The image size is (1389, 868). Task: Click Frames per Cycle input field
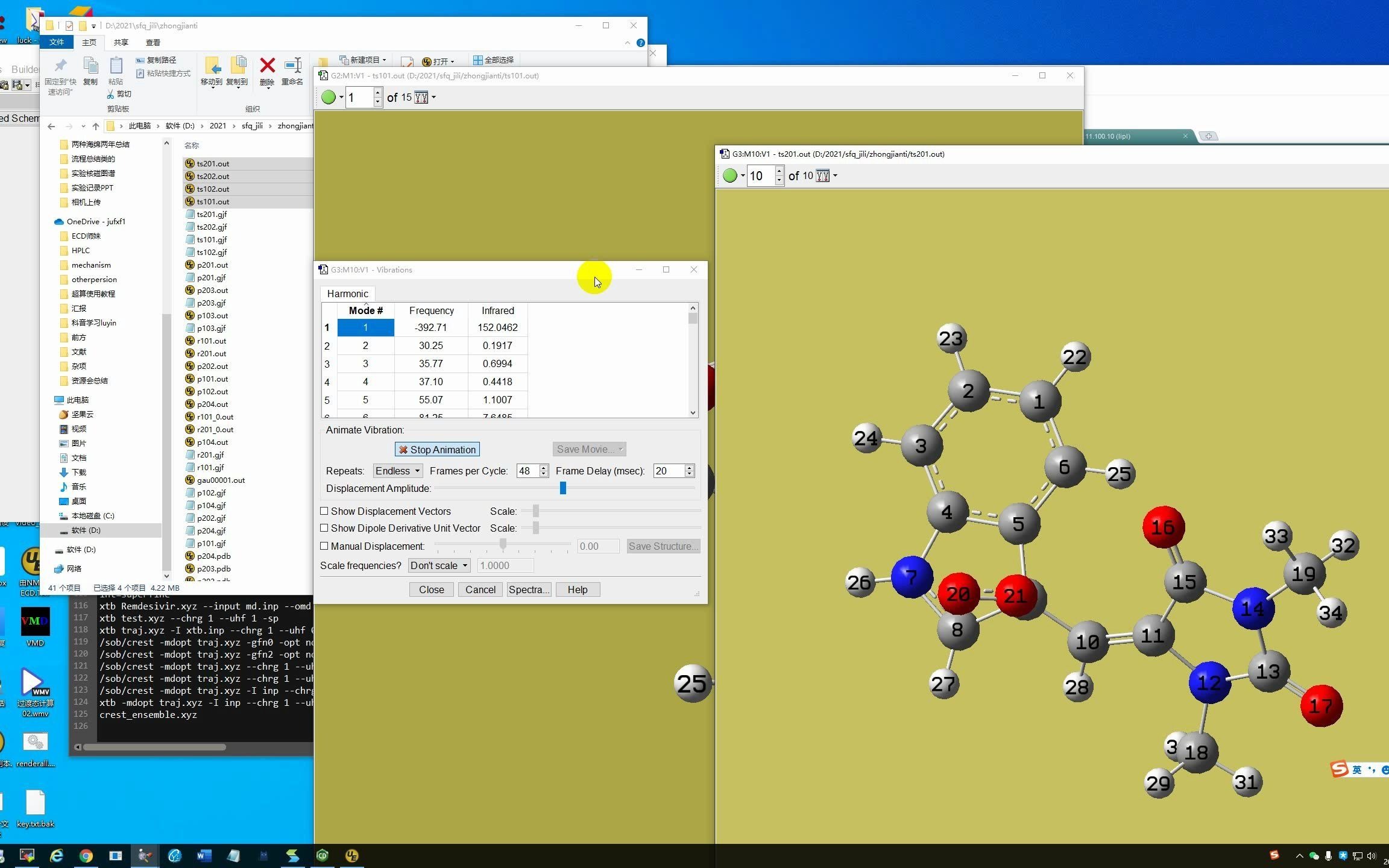click(x=528, y=471)
